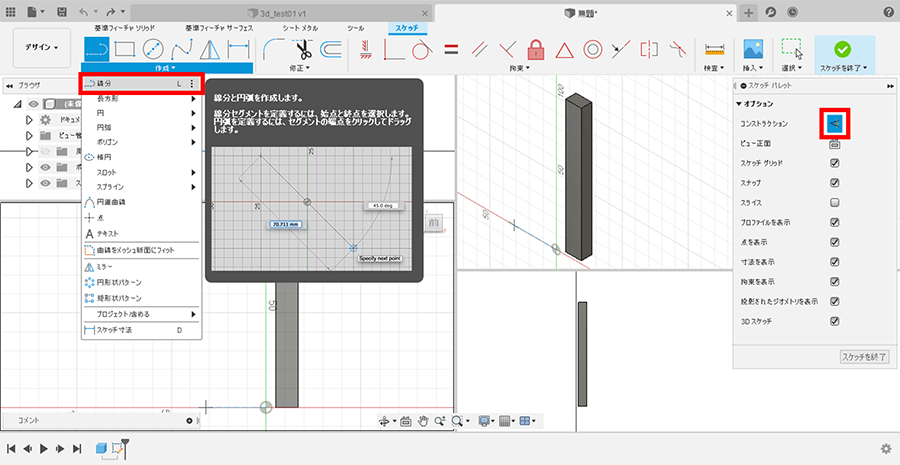The height and width of the screenshot is (465, 900).
Task: Collapse the Options section in Sketch Palette
Action: click(739, 104)
